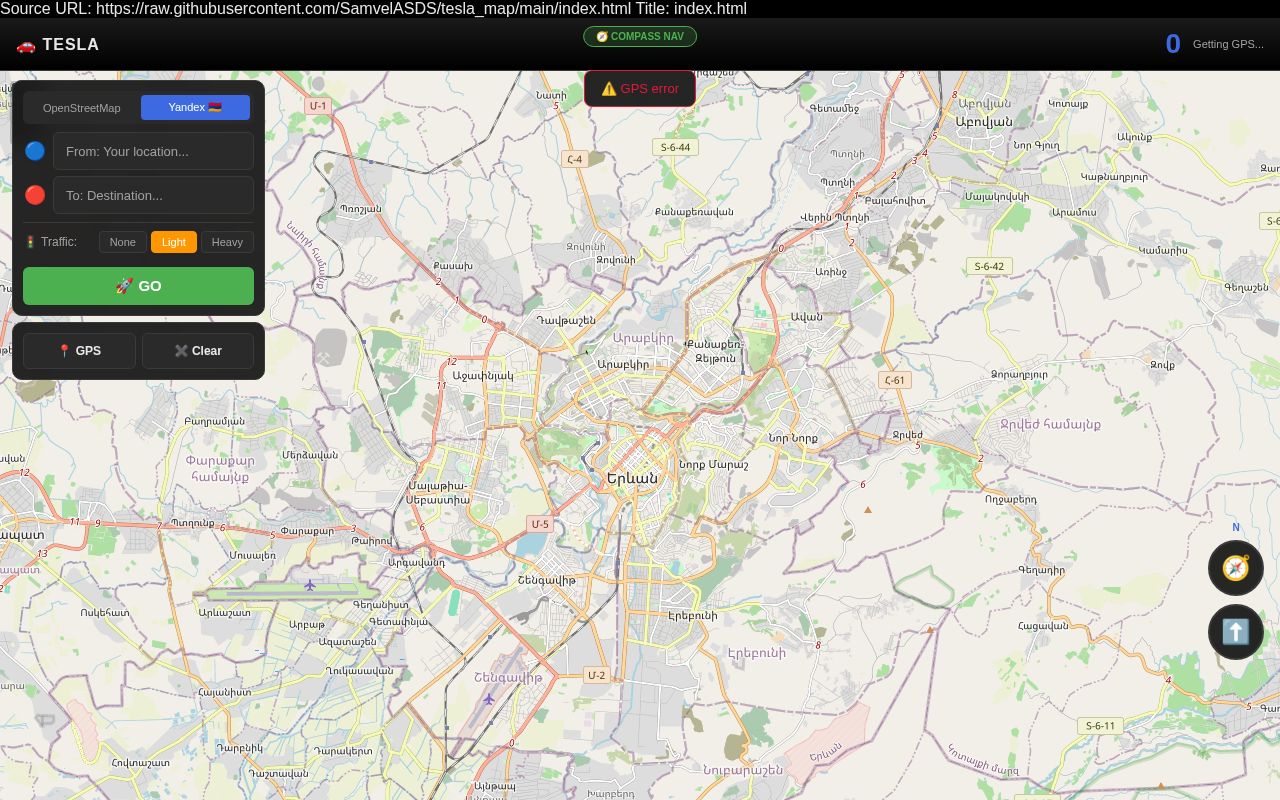The height and width of the screenshot is (800, 1280).
Task: Click the From location input field
Action: (x=153, y=151)
